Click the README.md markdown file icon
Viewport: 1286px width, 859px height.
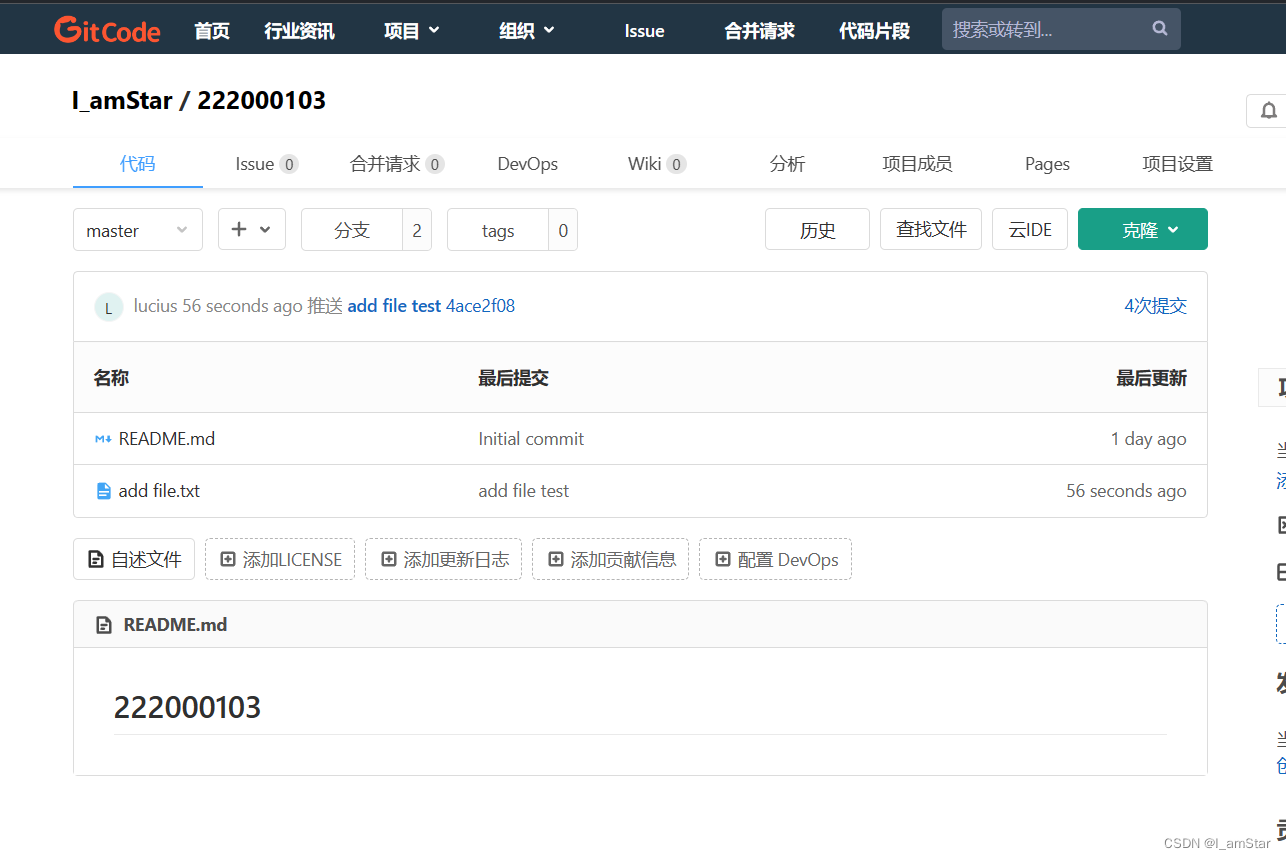tap(103, 439)
